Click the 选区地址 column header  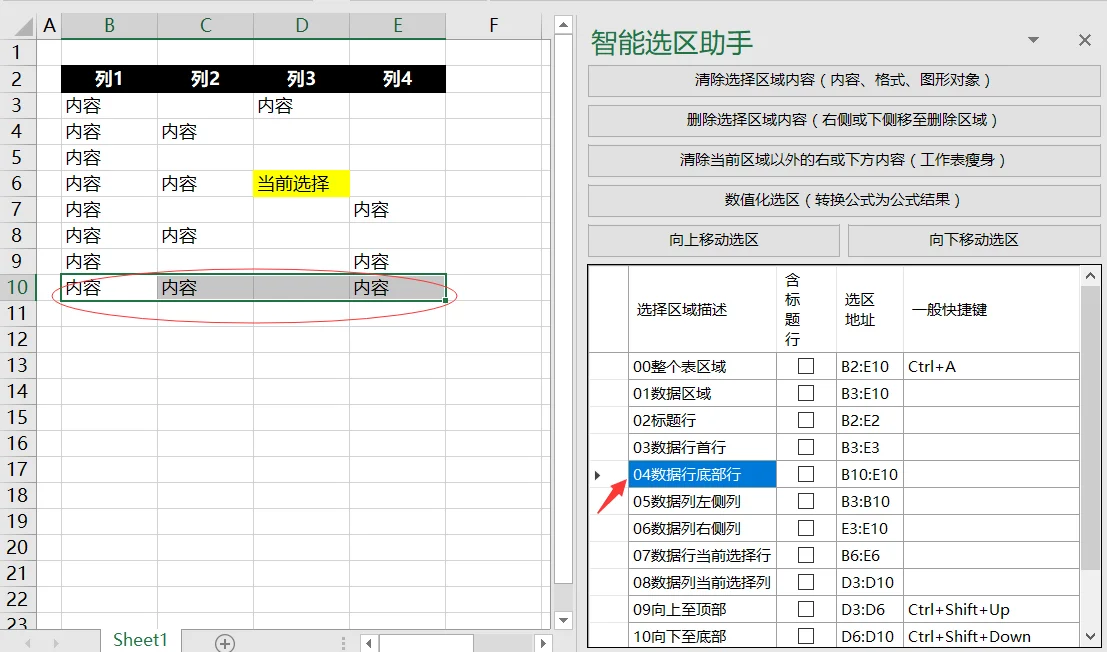click(x=870, y=310)
